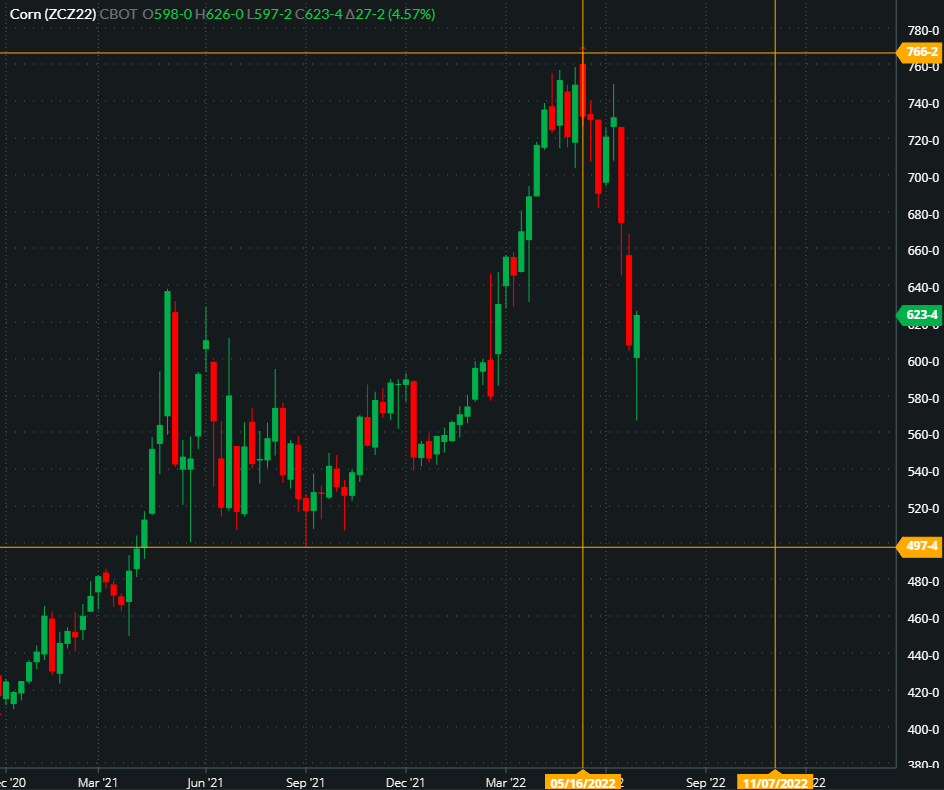Click the green 623-4 current price tag
The width and height of the screenshot is (944, 790).
coord(921,315)
